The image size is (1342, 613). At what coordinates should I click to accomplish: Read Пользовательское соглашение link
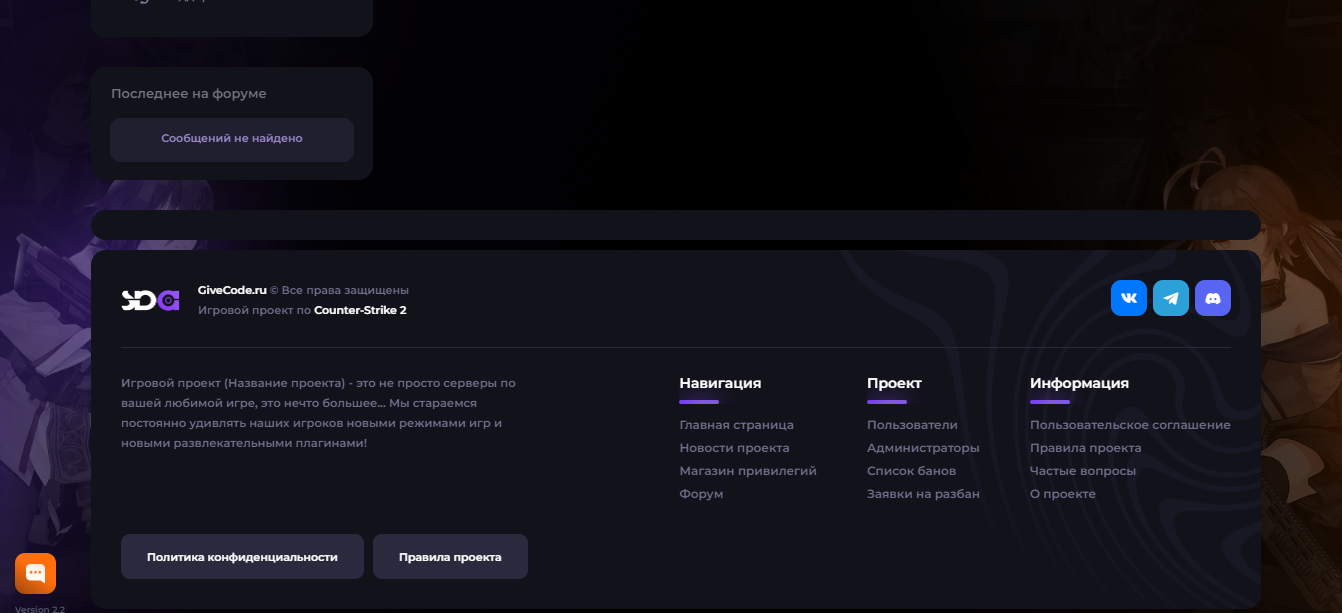(x=1130, y=425)
